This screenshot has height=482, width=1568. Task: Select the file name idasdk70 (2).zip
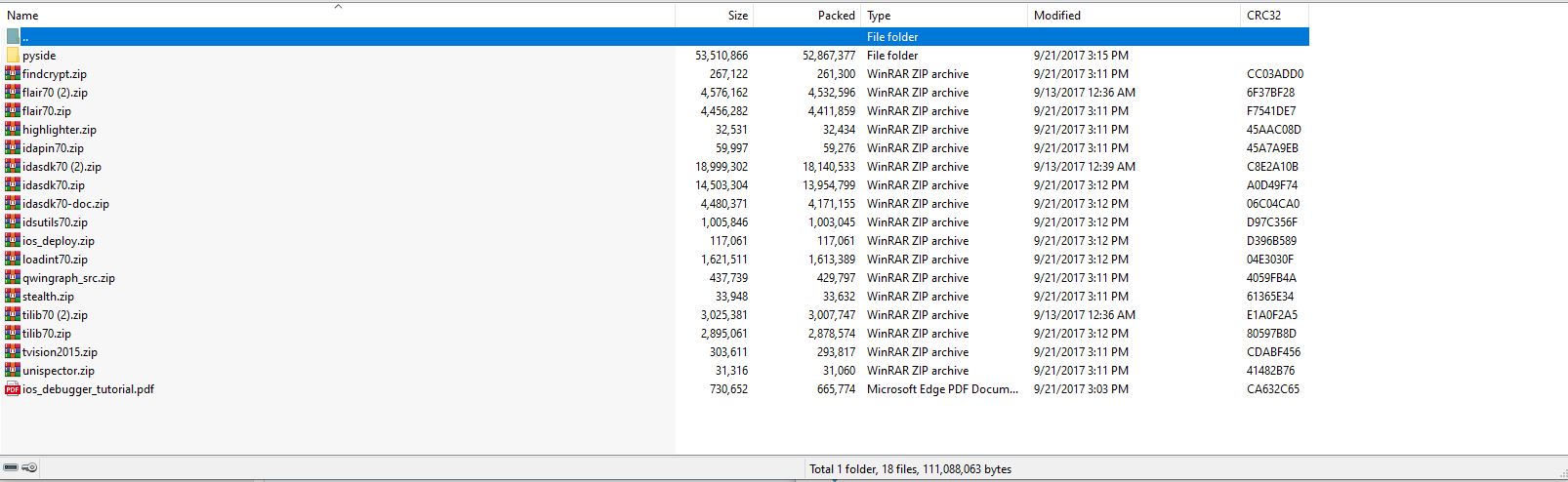point(62,167)
